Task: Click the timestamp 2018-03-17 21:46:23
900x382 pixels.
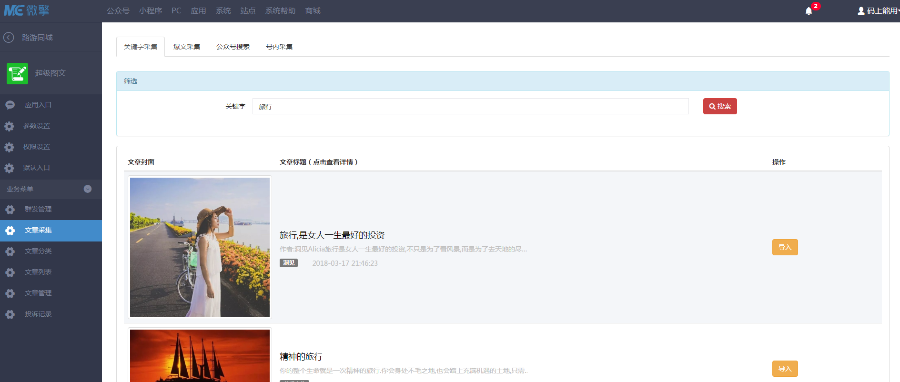Action: (x=344, y=263)
